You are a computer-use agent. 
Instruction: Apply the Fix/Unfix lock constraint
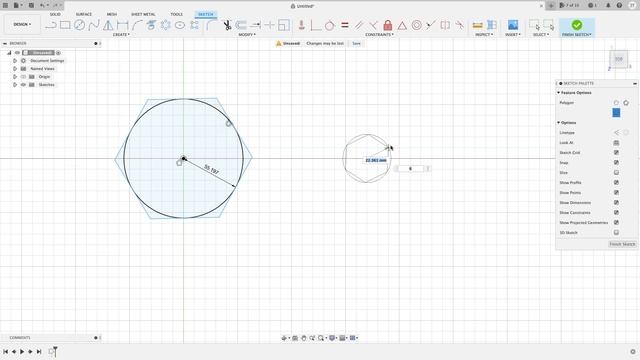point(388,25)
